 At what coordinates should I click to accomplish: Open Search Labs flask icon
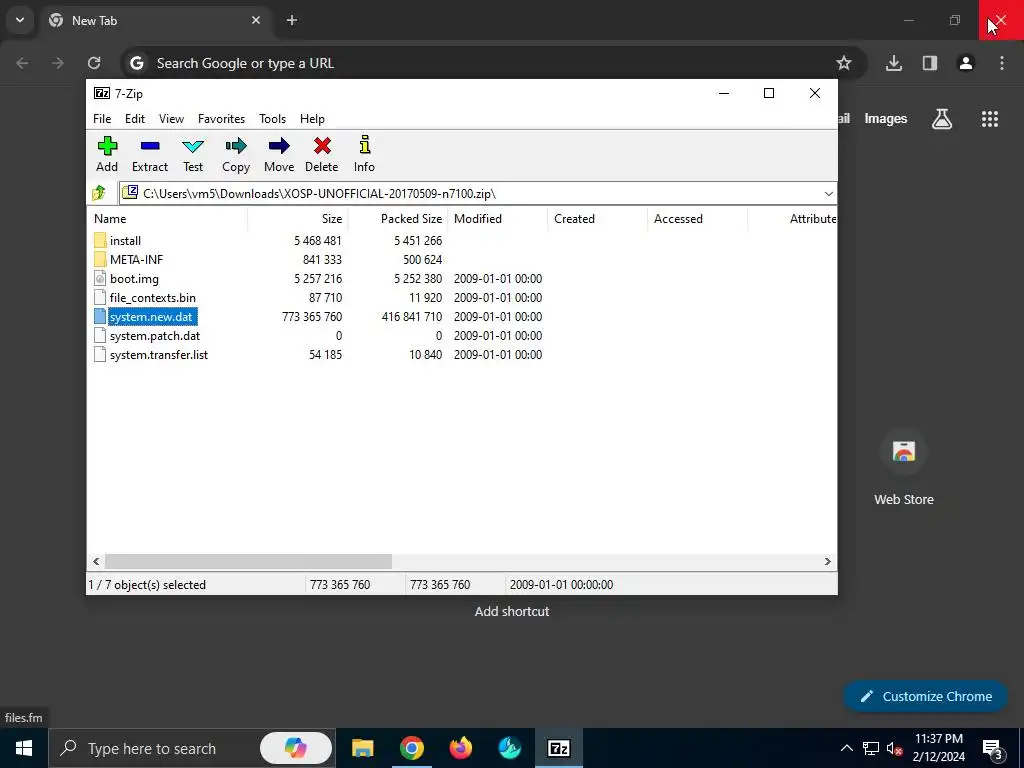pyautogui.click(x=942, y=119)
